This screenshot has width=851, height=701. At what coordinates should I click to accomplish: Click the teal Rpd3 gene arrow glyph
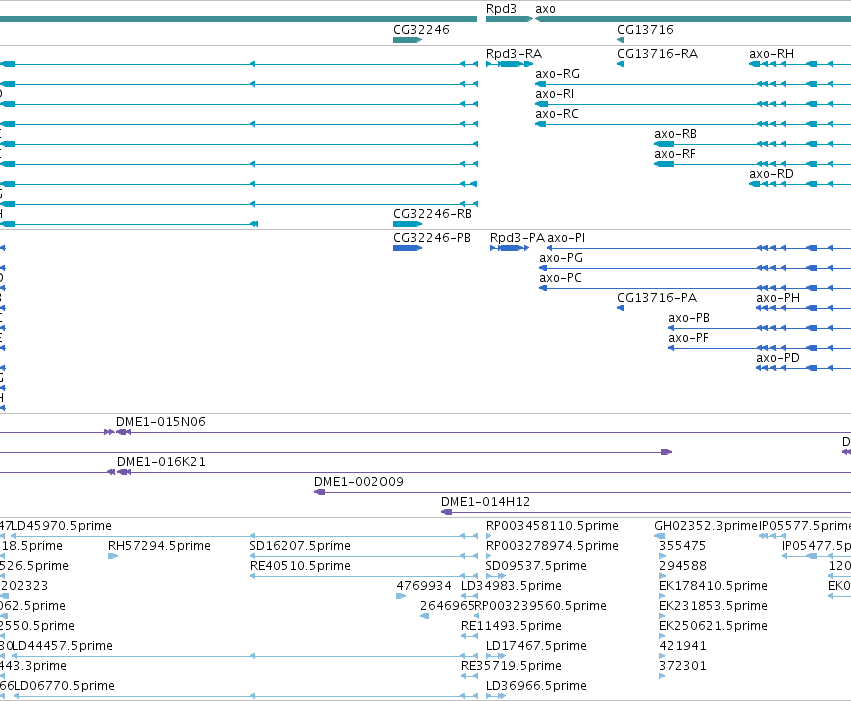[509, 19]
